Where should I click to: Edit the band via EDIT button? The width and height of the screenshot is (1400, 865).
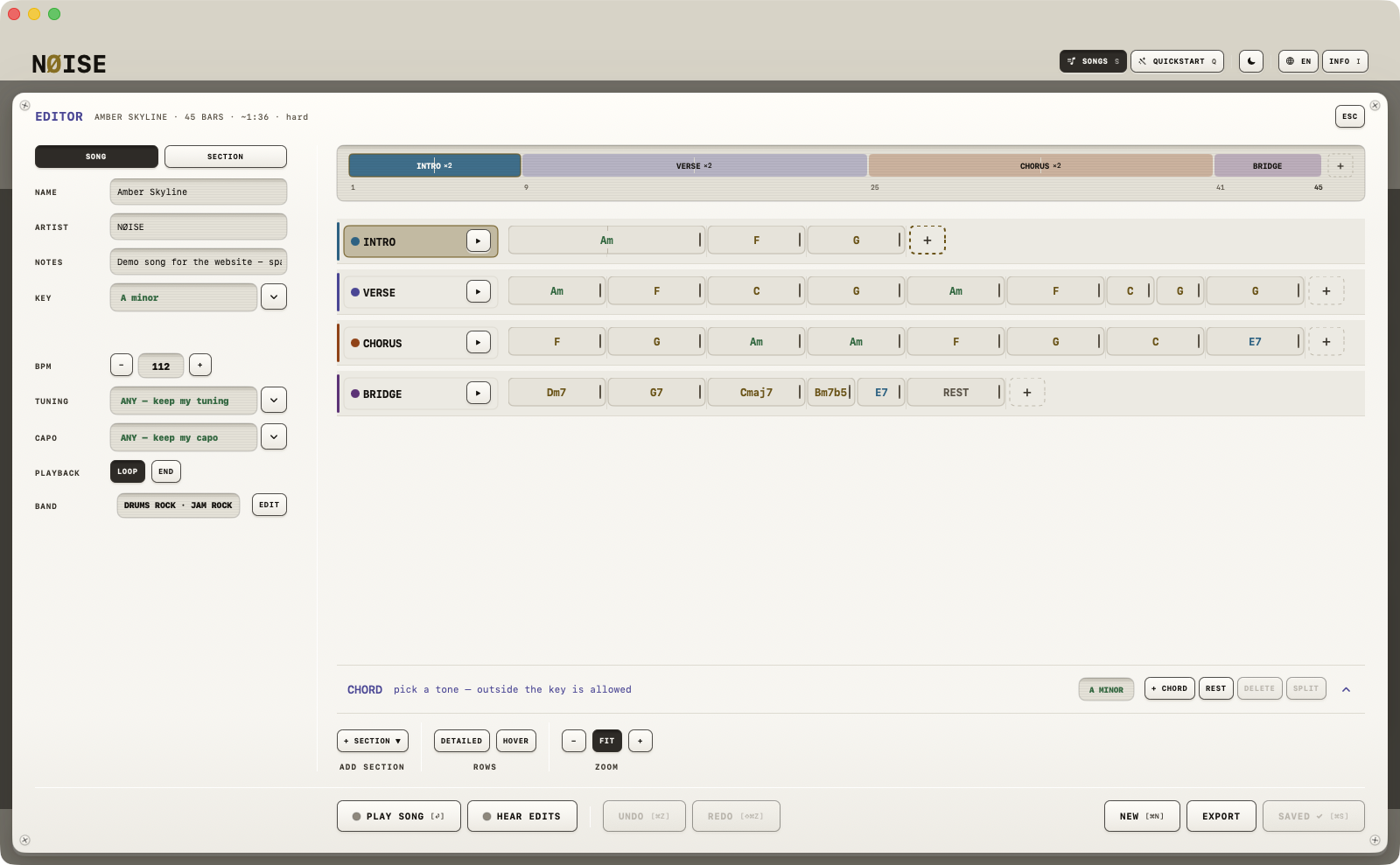pos(269,505)
